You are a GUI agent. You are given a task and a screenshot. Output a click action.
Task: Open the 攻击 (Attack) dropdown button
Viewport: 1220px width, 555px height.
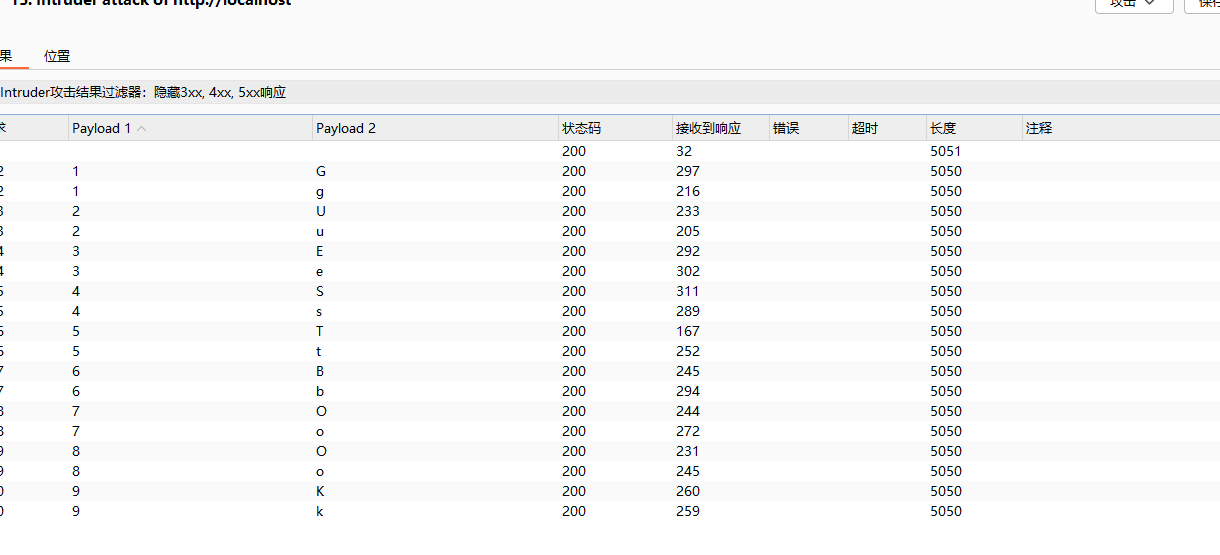tap(1133, 4)
